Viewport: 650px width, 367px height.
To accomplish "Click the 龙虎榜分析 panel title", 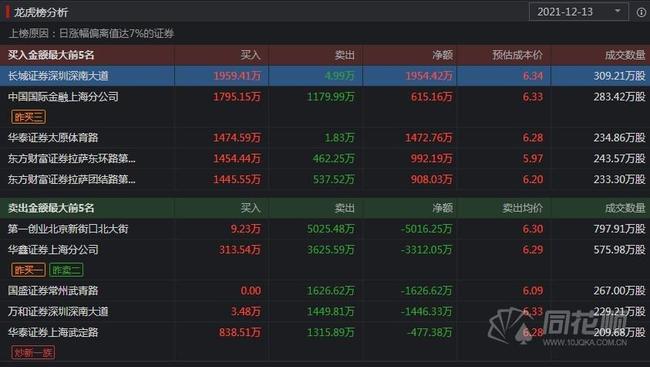I will [41, 12].
